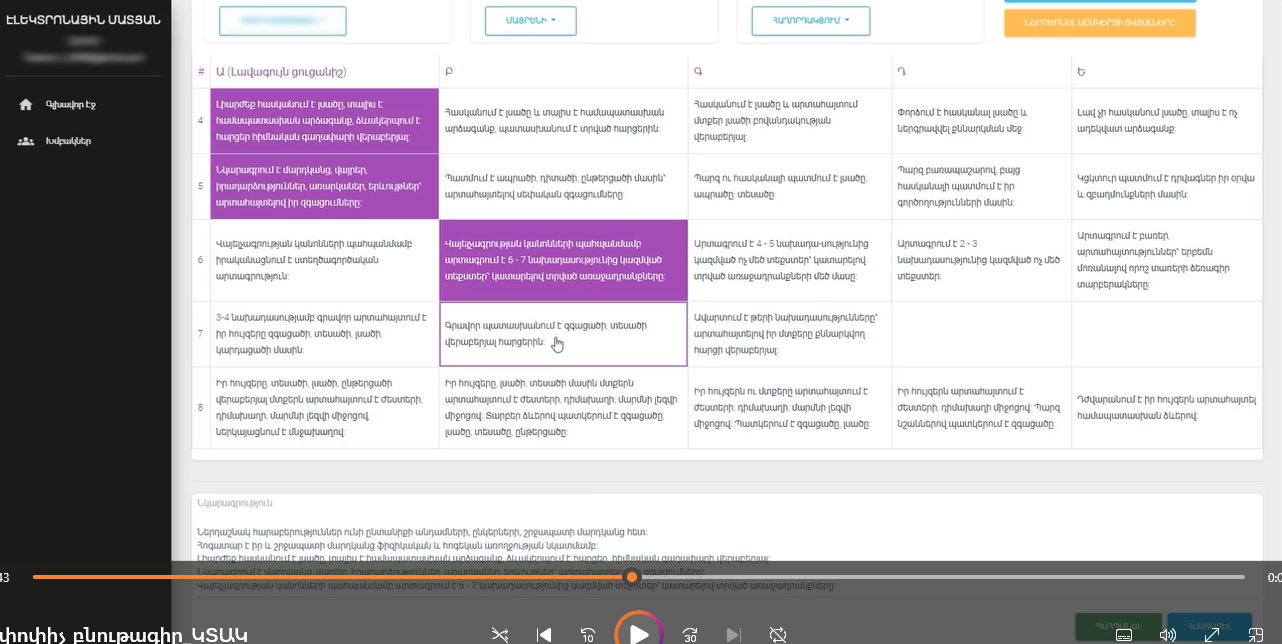The image size is (1282, 644).
Task: Select the row 4 cell under column Դ
Action: (981, 120)
